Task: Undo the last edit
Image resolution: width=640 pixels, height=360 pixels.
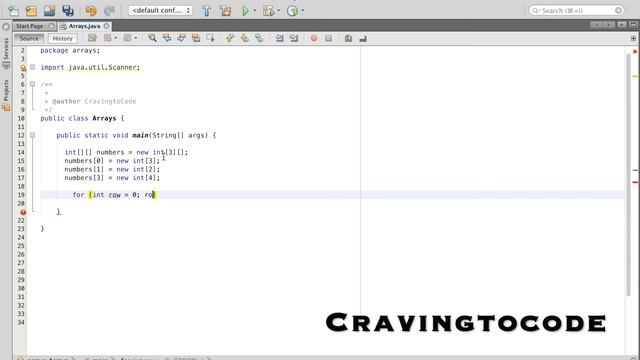Action: [x=91, y=11]
